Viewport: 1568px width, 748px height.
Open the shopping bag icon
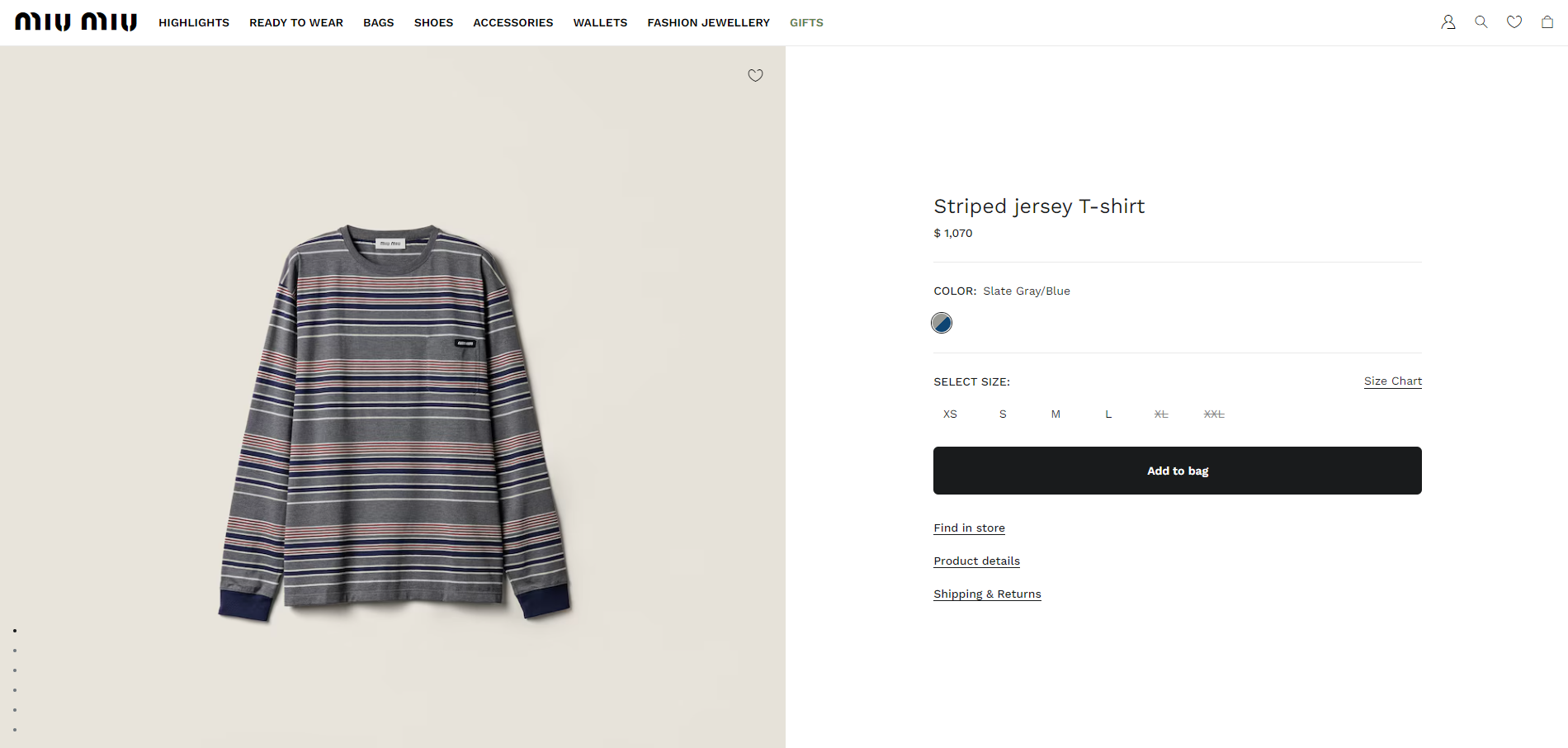point(1547,22)
